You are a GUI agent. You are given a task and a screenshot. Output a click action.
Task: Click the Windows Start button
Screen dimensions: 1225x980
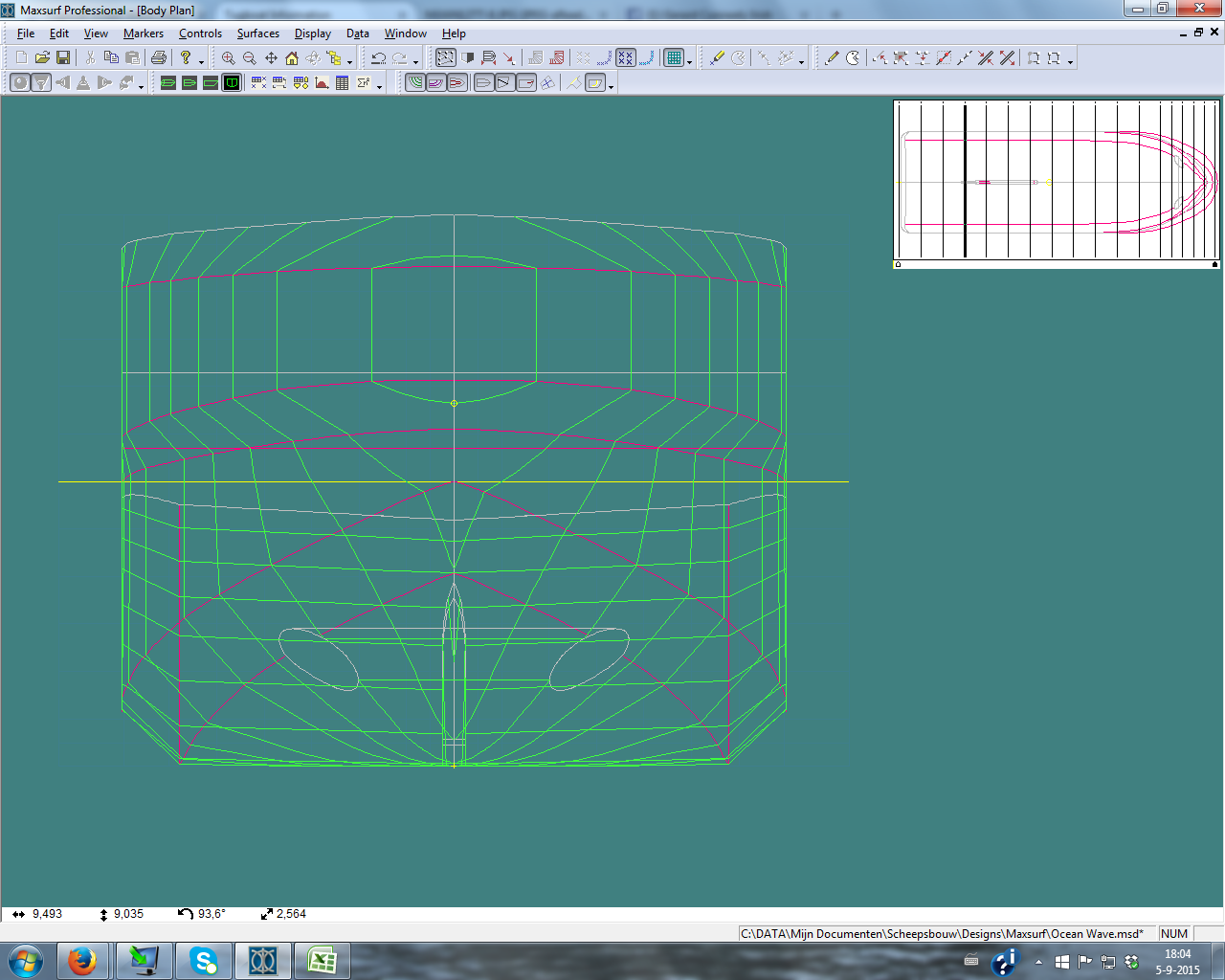26,961
